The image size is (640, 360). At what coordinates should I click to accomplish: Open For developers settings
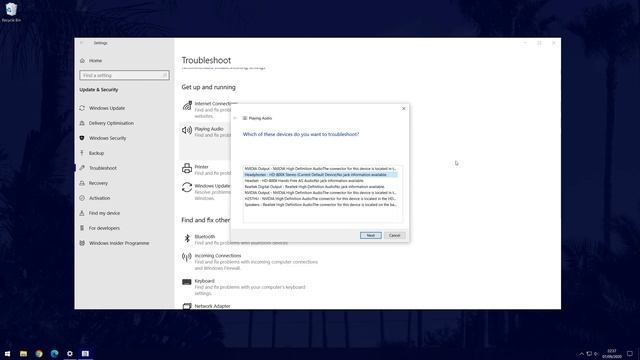point(104,228)
